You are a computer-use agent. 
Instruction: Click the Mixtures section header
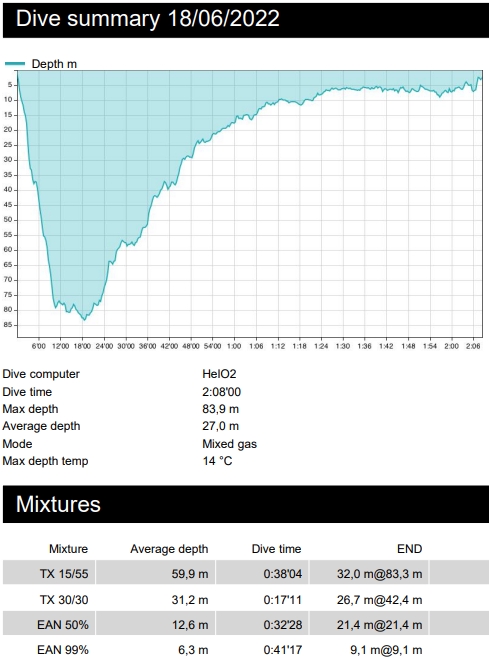point(244,504)
